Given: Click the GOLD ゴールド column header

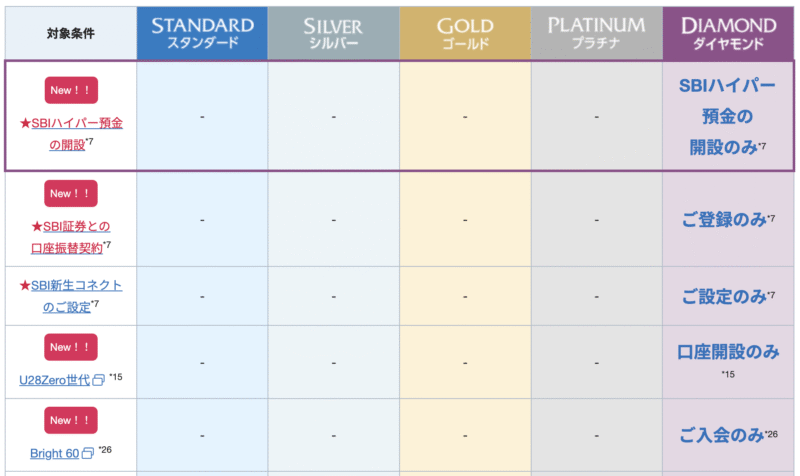Looking at the screenshot, I should click(x=465, y=33).
